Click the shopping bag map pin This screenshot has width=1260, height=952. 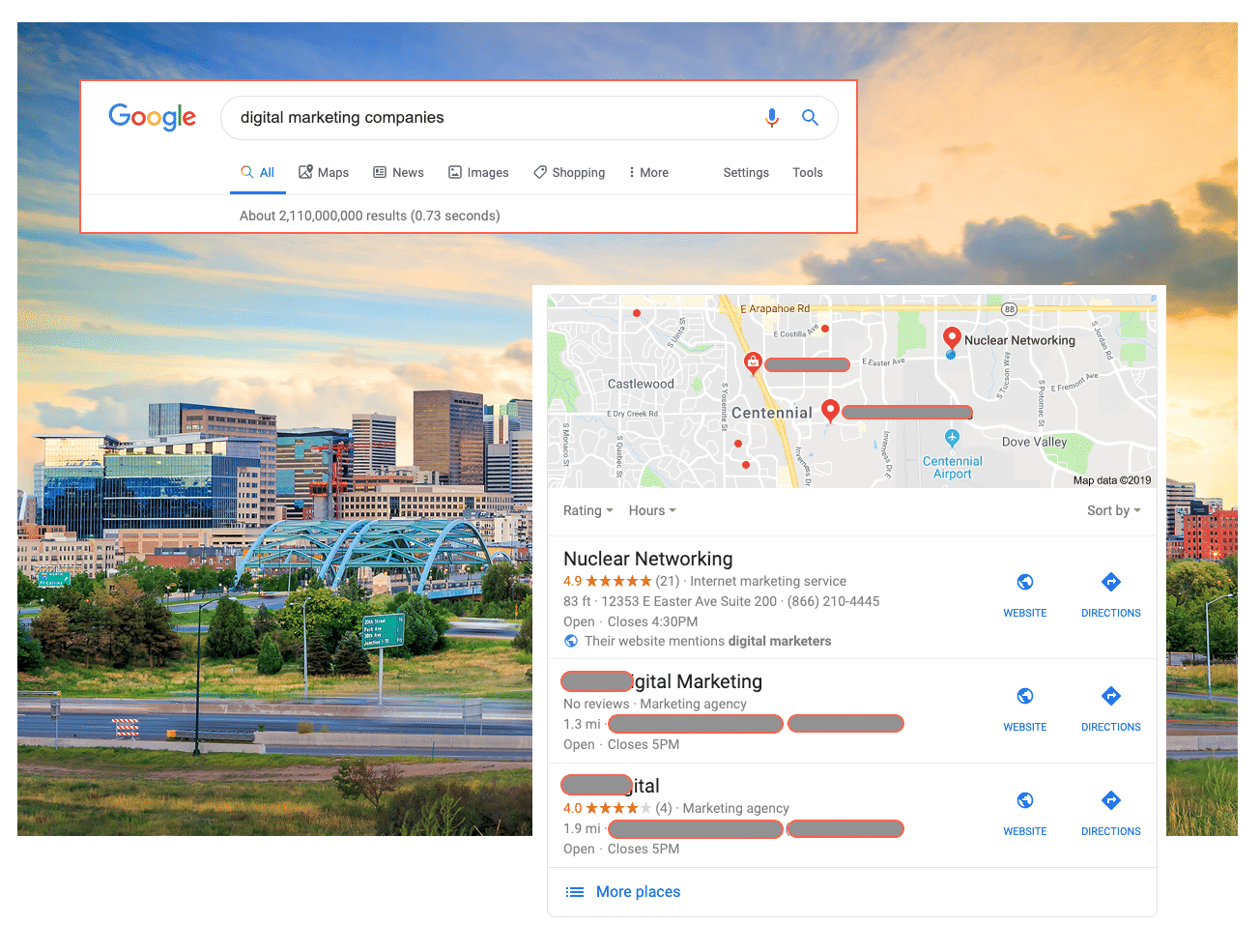tap(753, 363)
